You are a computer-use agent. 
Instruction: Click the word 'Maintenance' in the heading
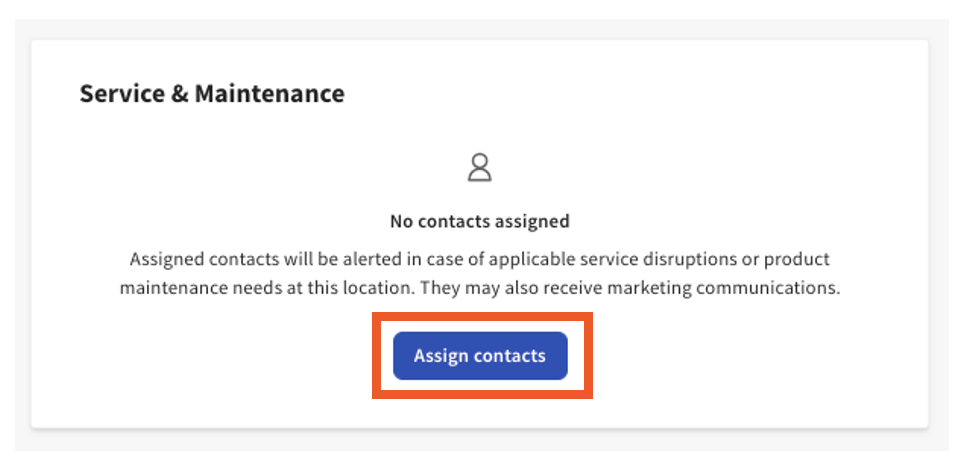pyautogui.click(x=270, y=94)
